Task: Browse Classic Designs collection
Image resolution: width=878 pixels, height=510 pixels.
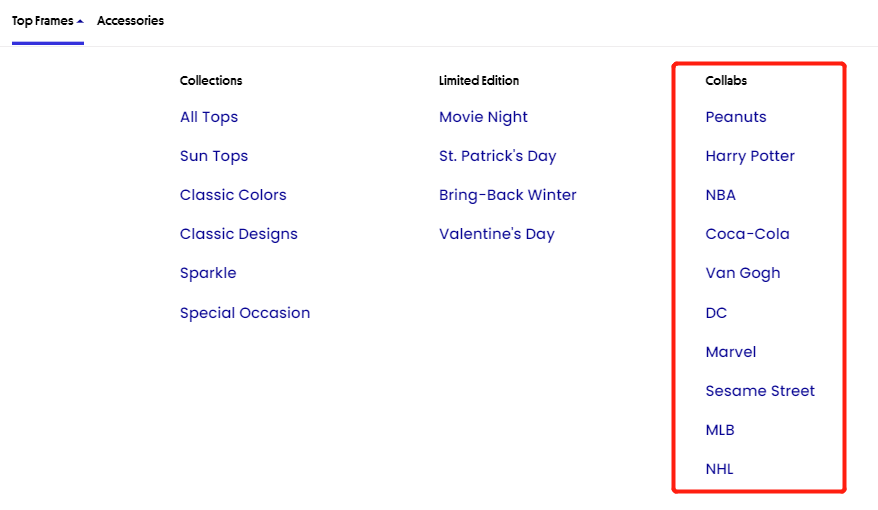Action: point(239,234)
